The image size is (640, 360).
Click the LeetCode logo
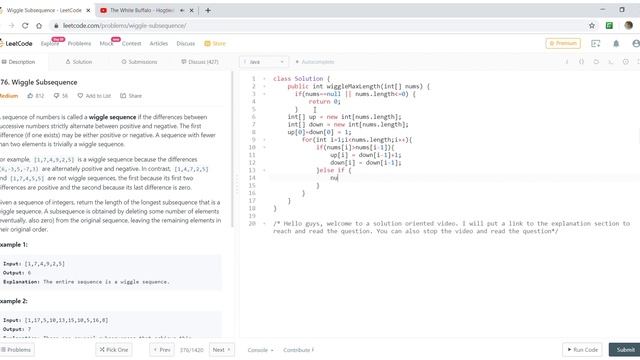click(x=16, y=43)
